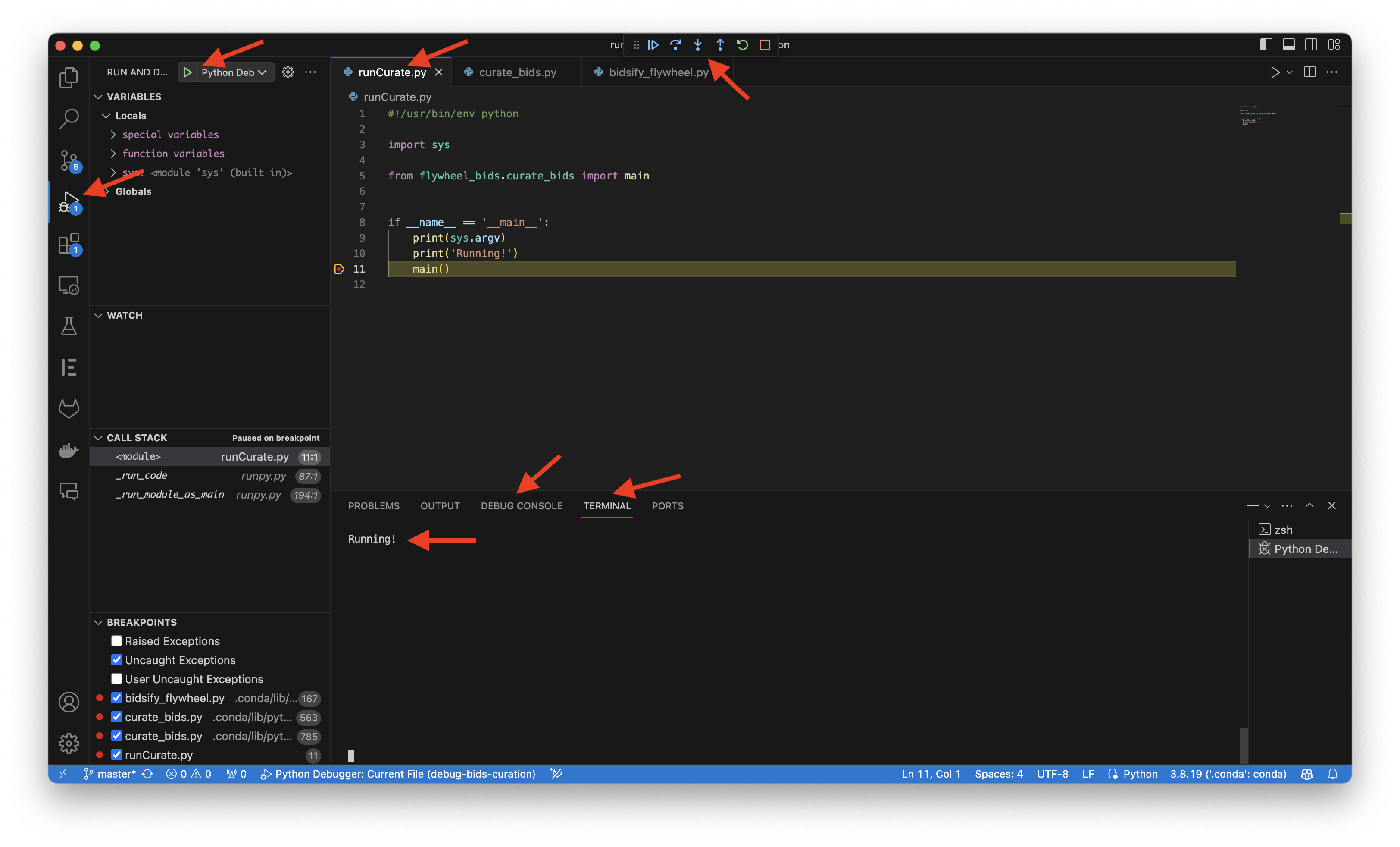Click Step Into in debug toolbar

tap(698, 45)
